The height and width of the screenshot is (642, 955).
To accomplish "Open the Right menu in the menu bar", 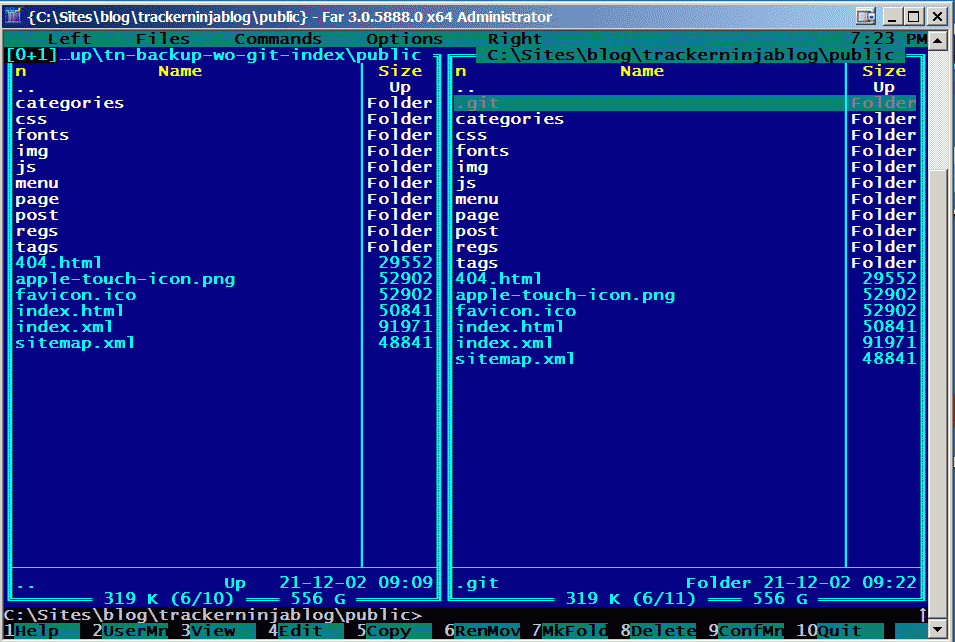I will pos(515,39).
